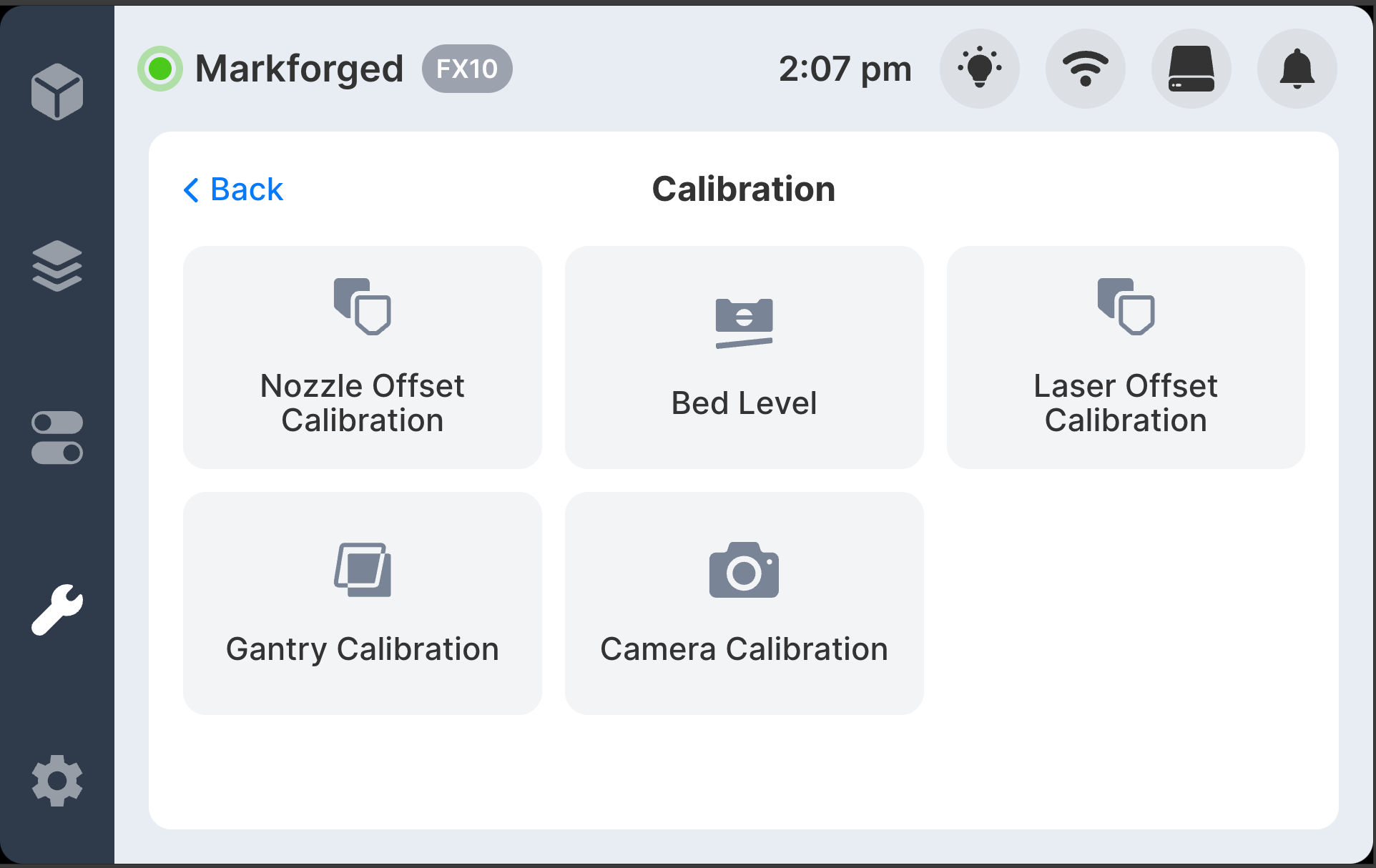Select the camera icon on Camera Calibration
This screenshot has height=868, width=1376.
pyautogui.click(x=744, y=570)
